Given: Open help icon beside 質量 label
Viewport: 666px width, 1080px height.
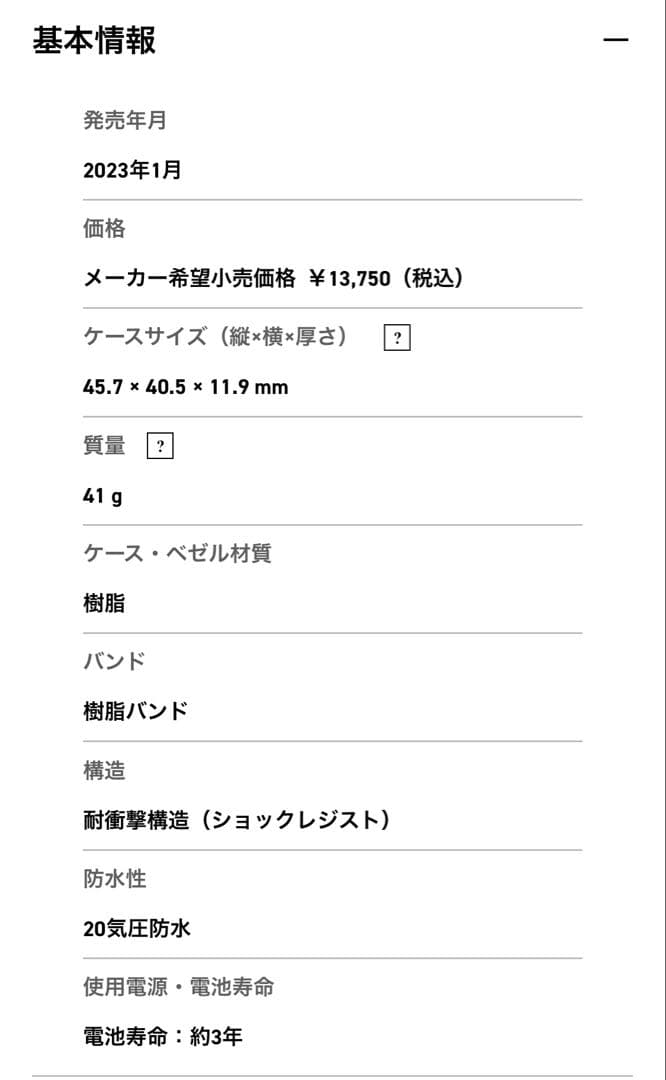Looking at the screenshot, I should [160, 446].
